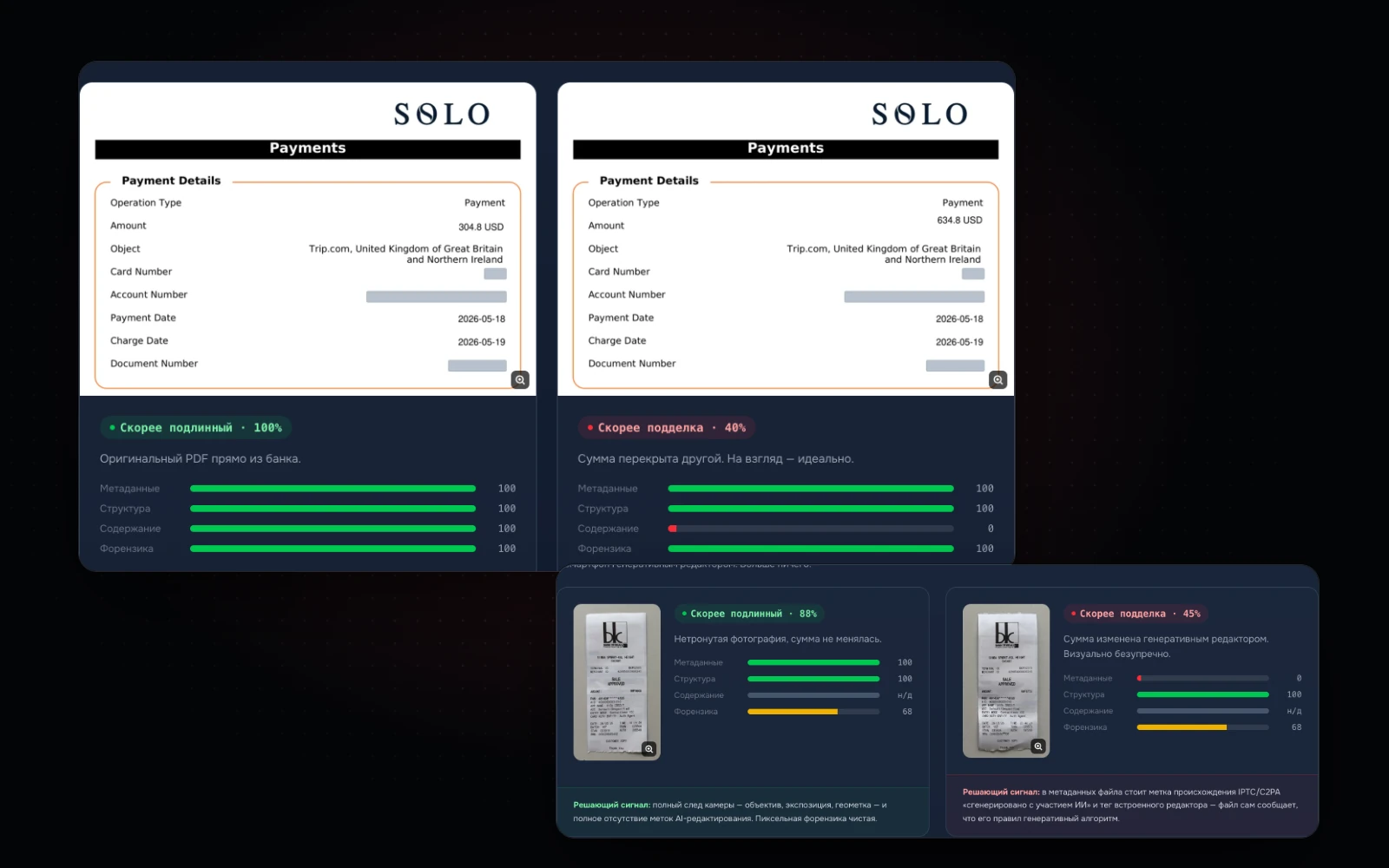Viewport: 1389px width, 868px height.
Task: Zoom the receipt photo rated 45%
Action: pos(1038,746)
